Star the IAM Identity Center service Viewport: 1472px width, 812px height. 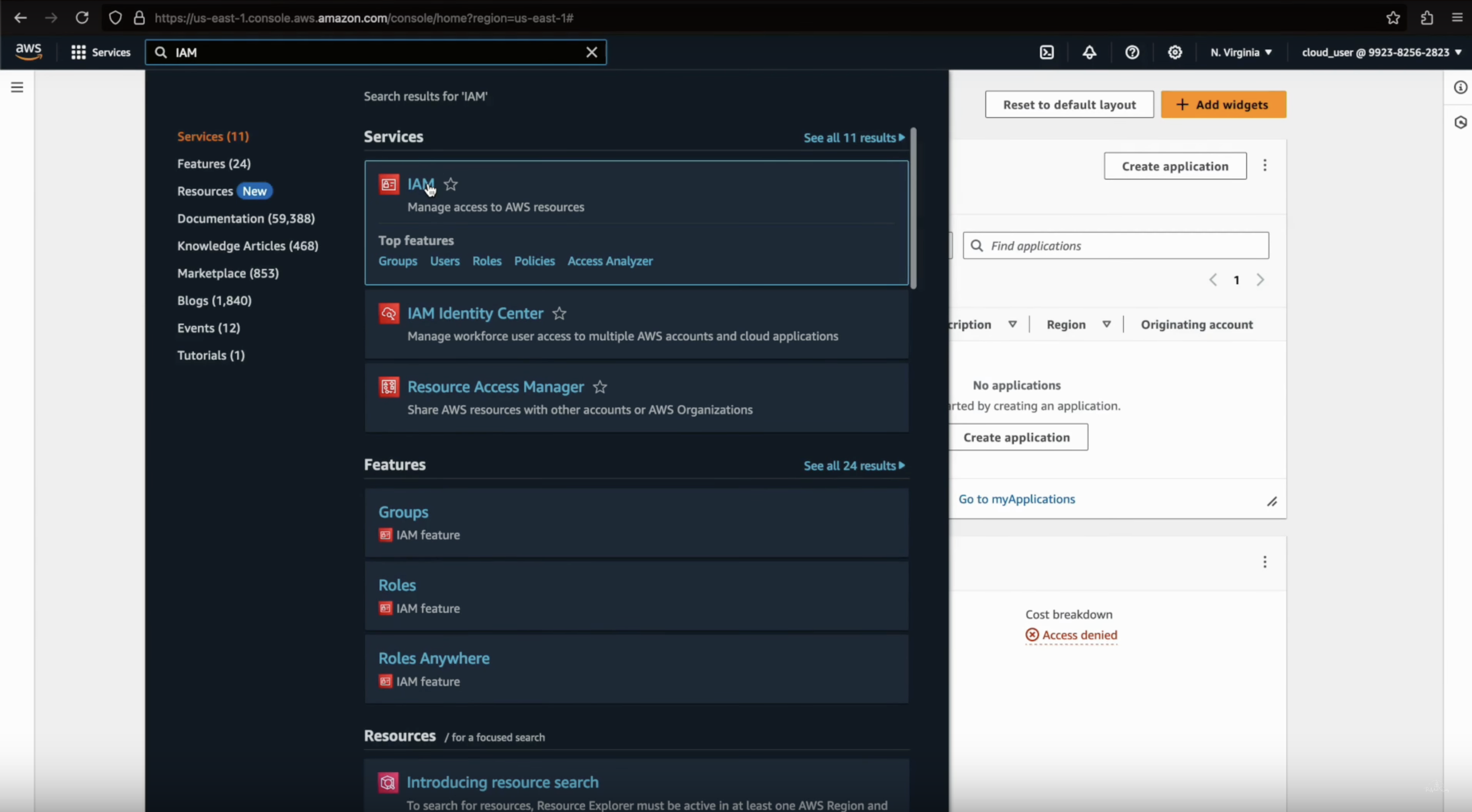(559, 313)
